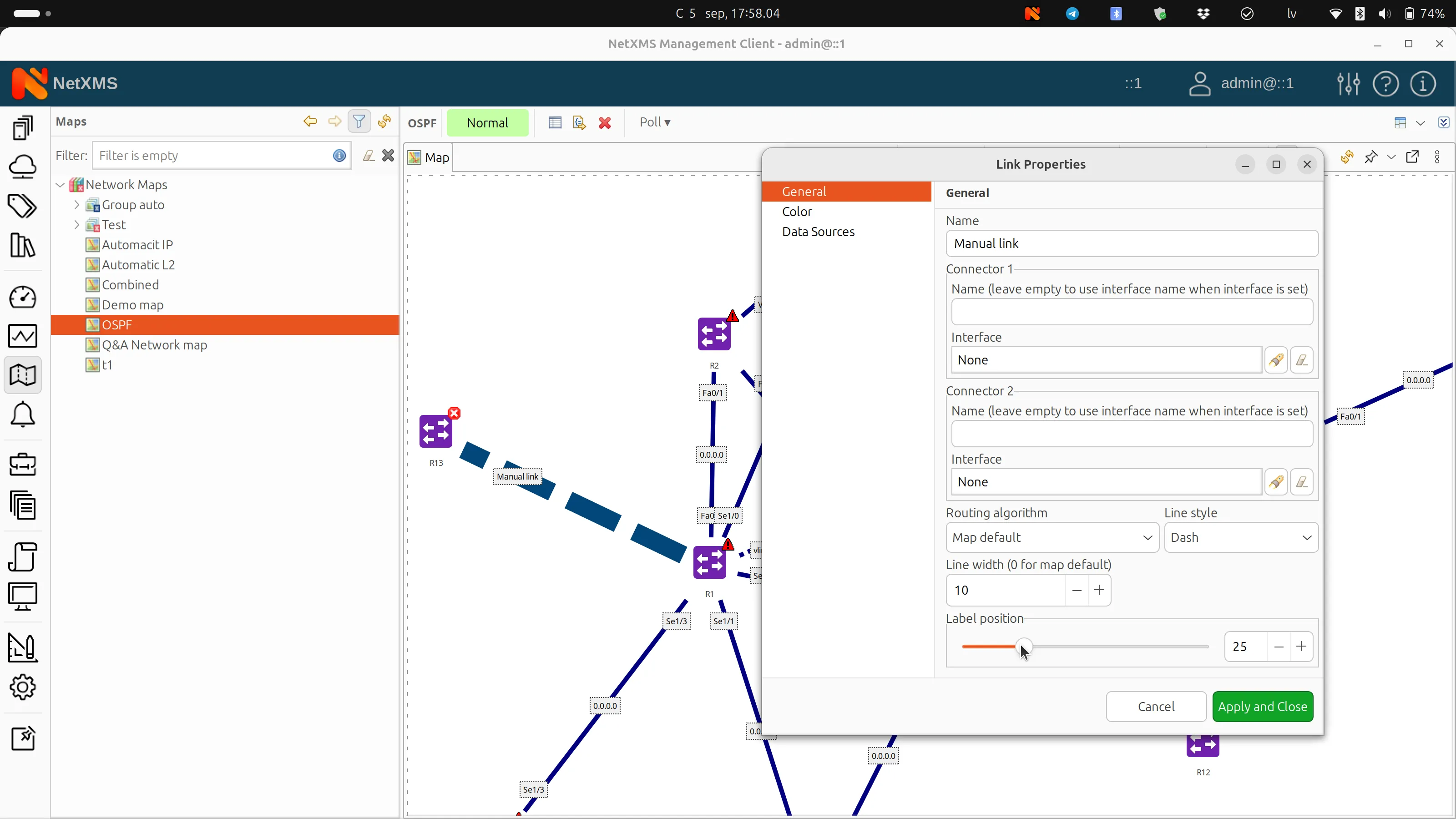The width and height of the screenshot is (1456, 819).
Task: Open the Dashboards gauge icon in sidebar
Action: coord(23,297)
